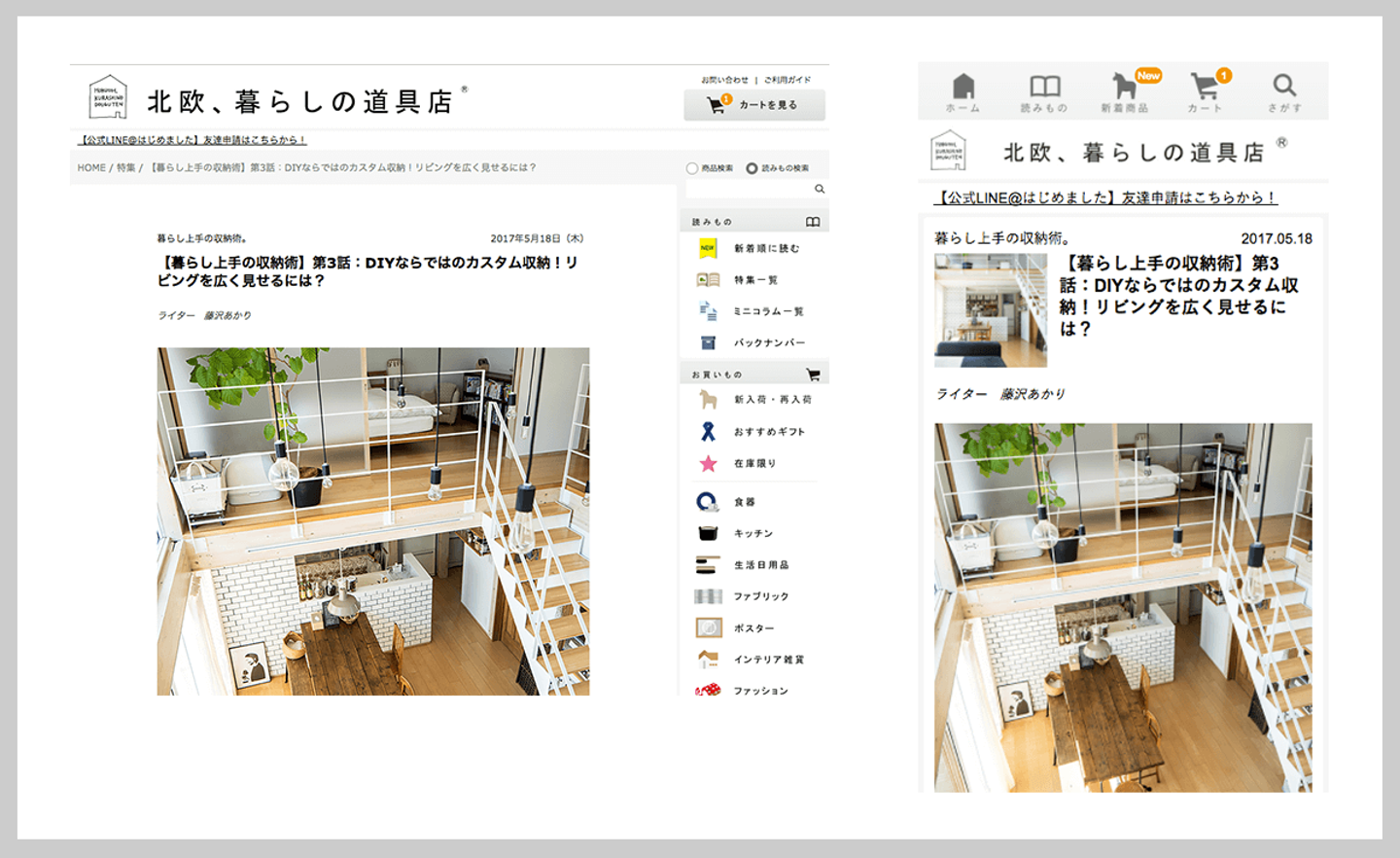Screen dimensions: 1400x858
Task: Open 新入荷・再入荷 horse icon in sidebar
Action: tap(708, 399)
